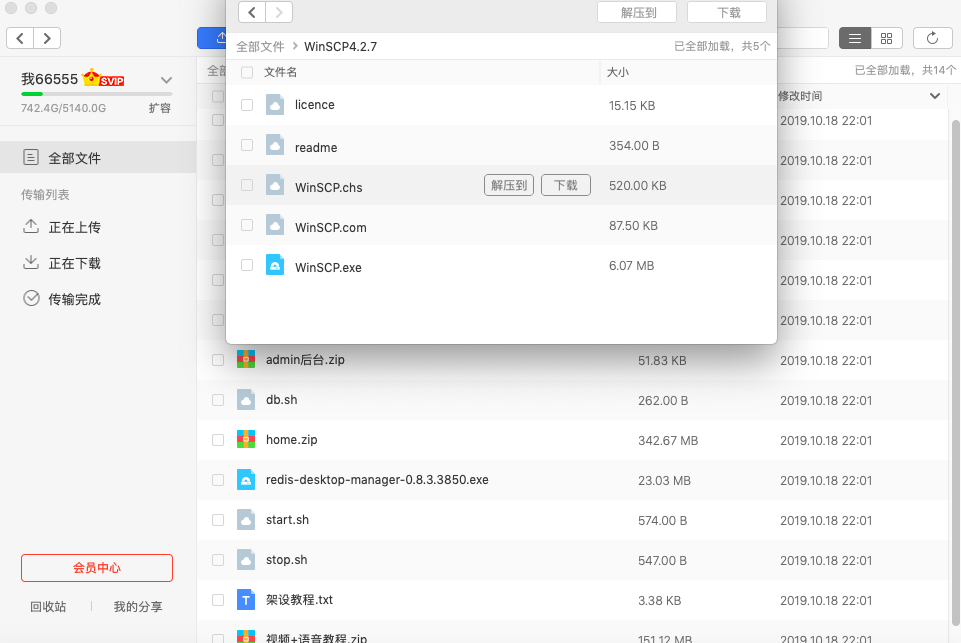Click the admin后台.zip archive icon
Viewport: 961px width, 643px height.
pyautogui.click(x=246, y=359)
